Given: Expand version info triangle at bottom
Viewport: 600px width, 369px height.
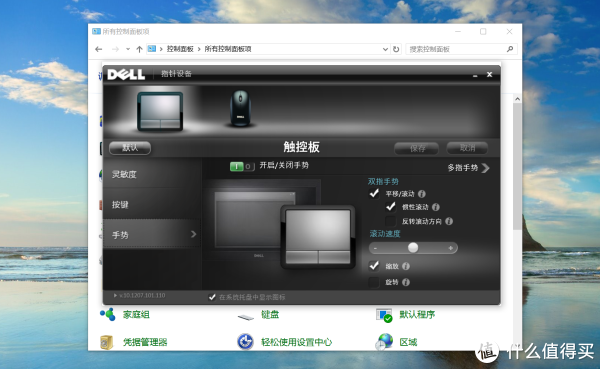Looking at the screenshot, I should tap(115, 296).
